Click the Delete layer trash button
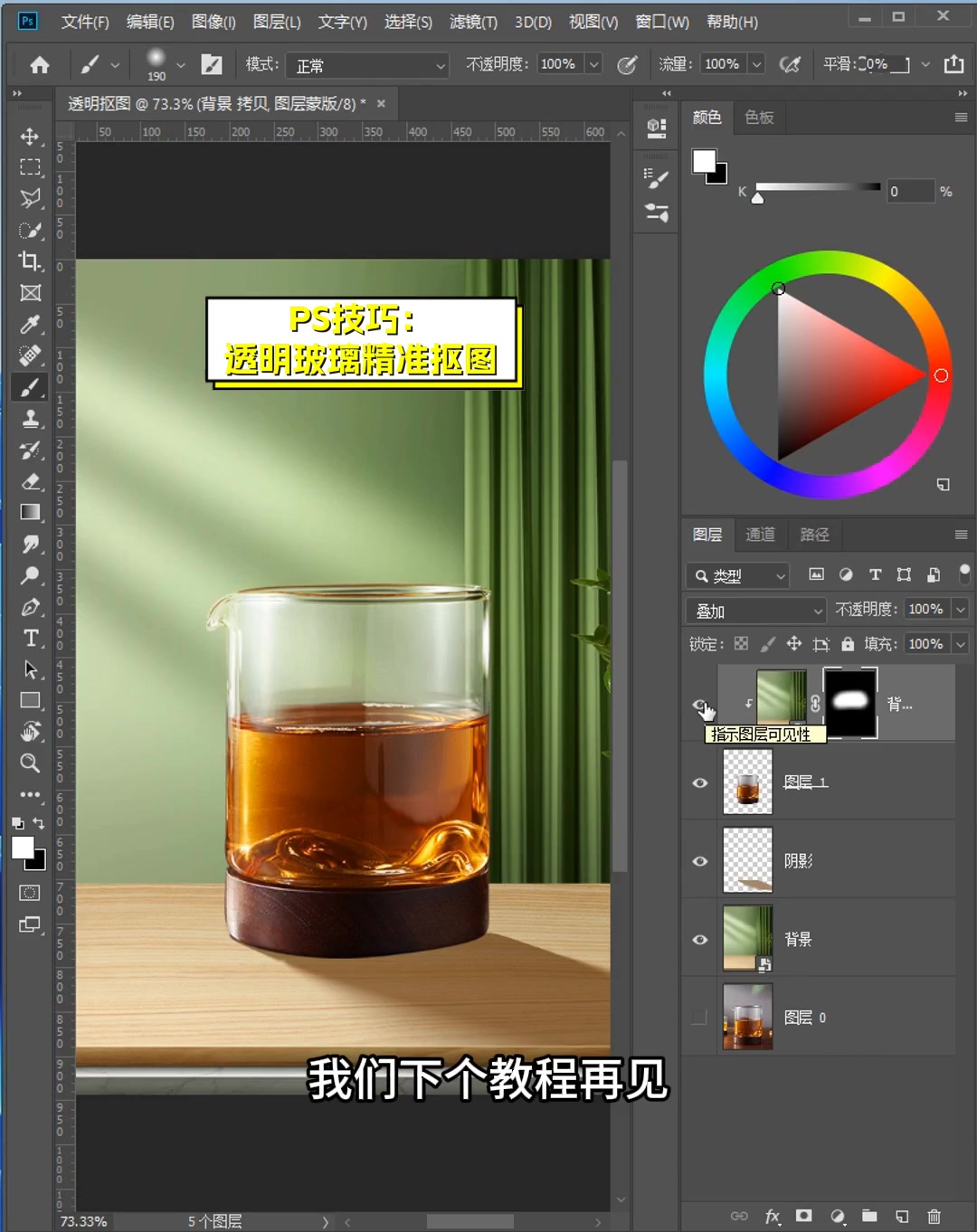977x1232 pixels. 934,1217
